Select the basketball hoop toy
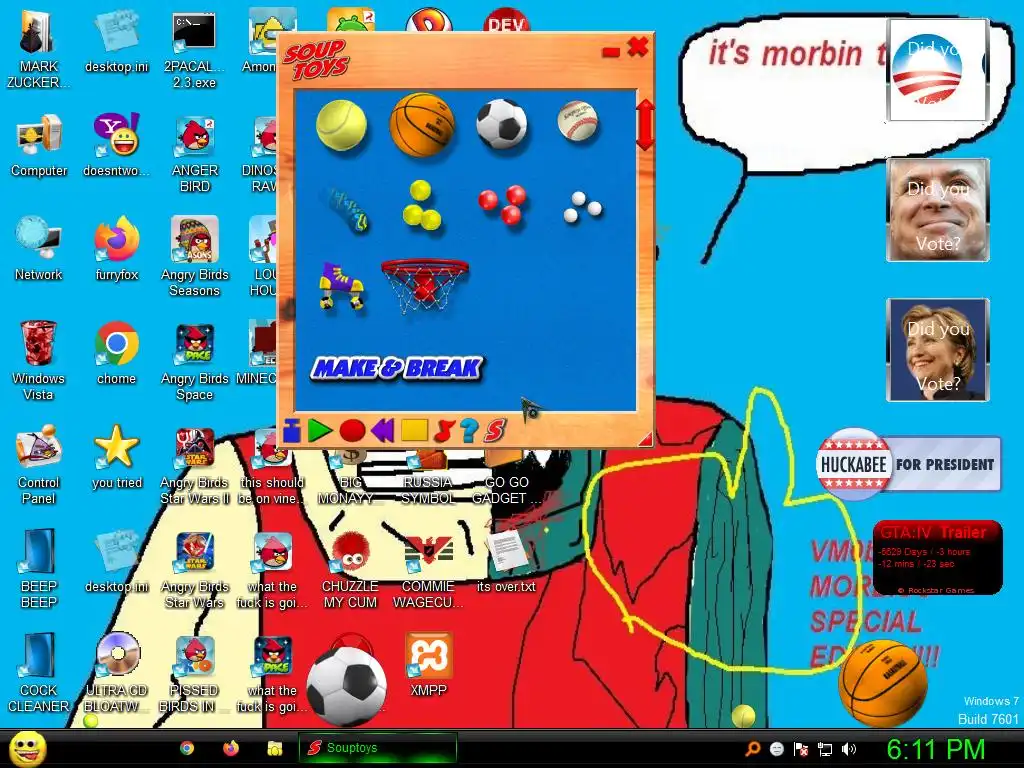 coord(424,284)
